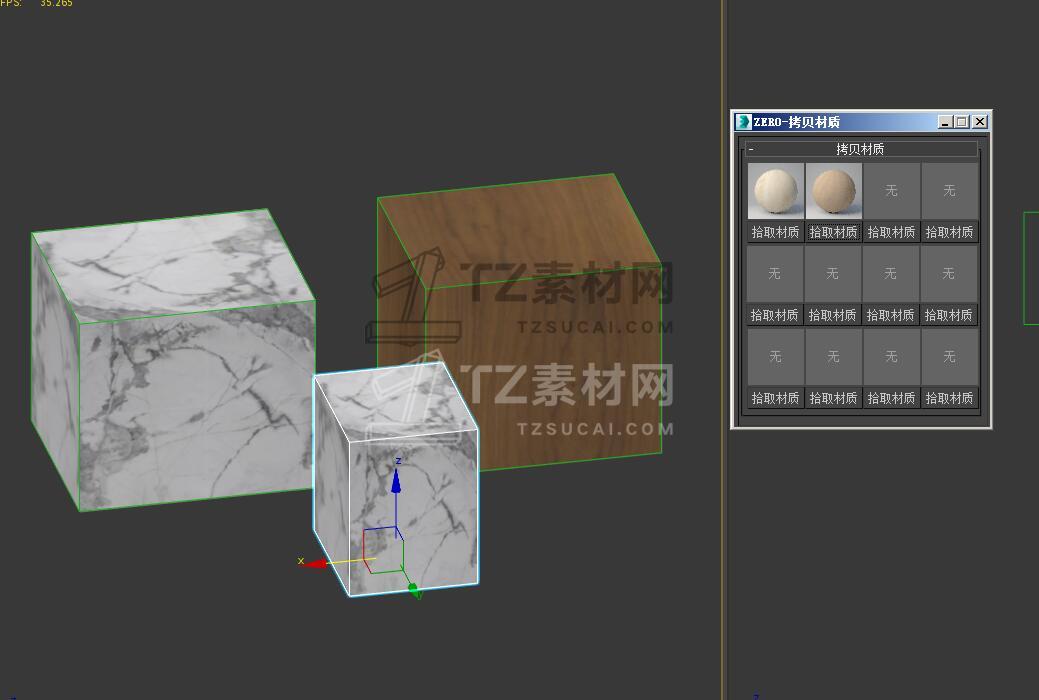Image resolution: width=1039 pixels, height=700 pixels.
Task: Click 拾取材质 under third slot of middle row
Action: (x=891, y=315)
